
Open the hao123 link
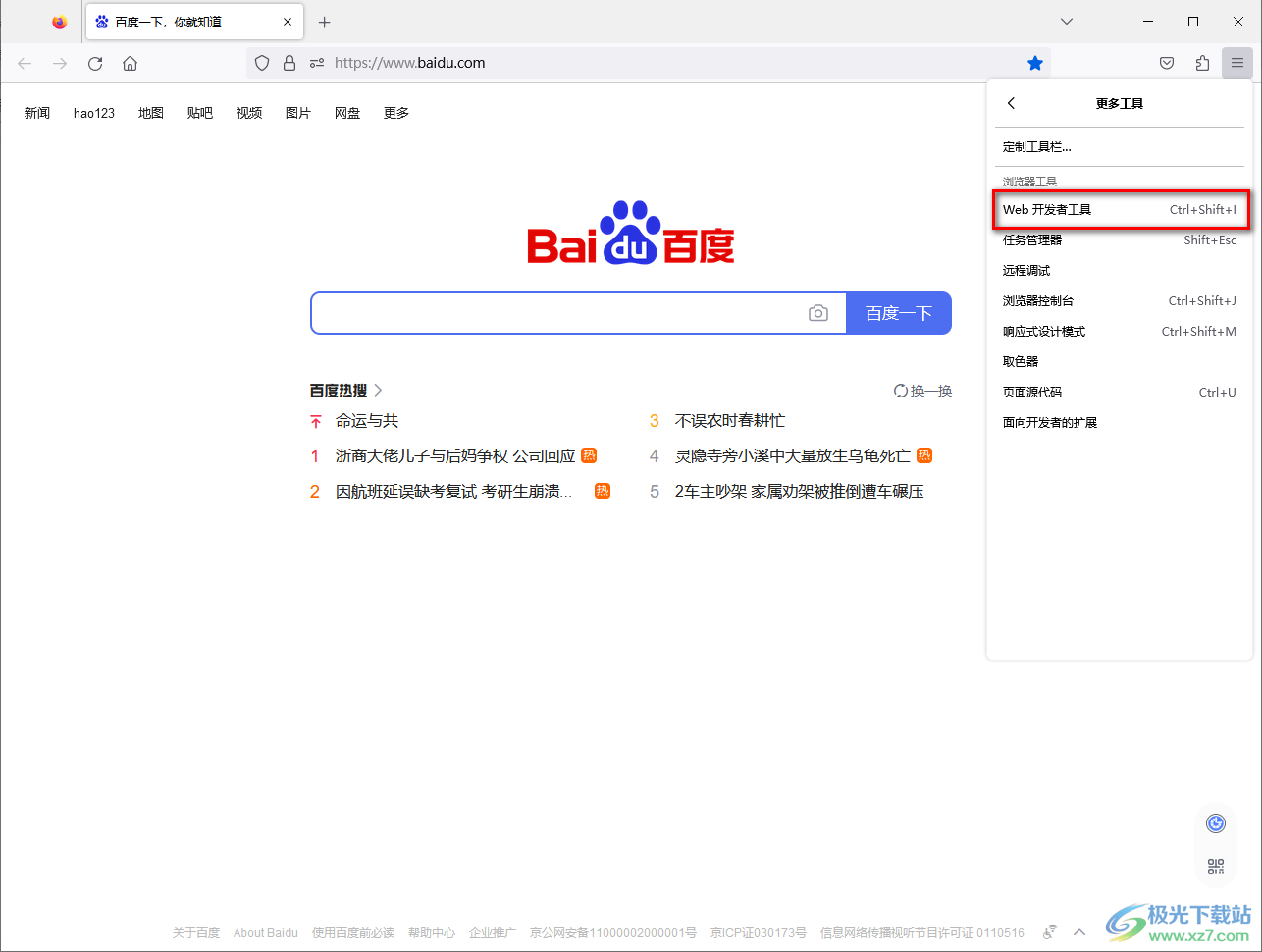(94, 113)
